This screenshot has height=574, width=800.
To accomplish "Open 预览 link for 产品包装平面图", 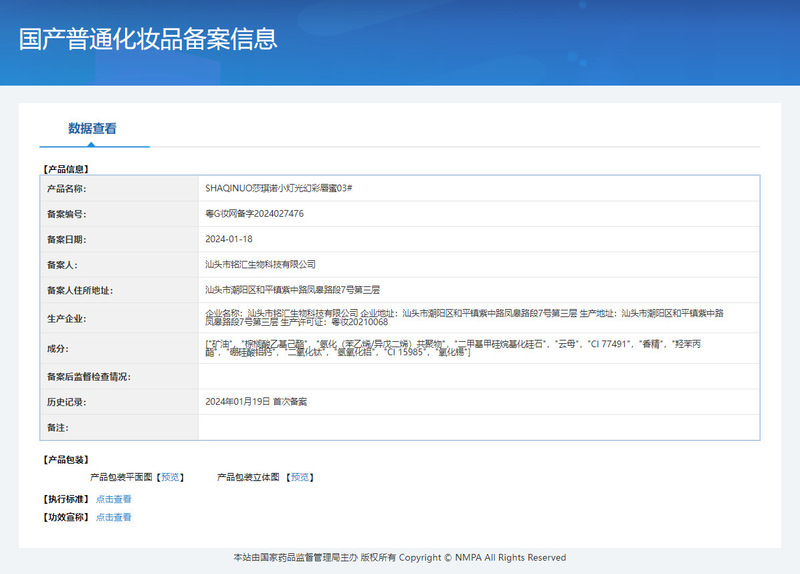I will (170, 477).
